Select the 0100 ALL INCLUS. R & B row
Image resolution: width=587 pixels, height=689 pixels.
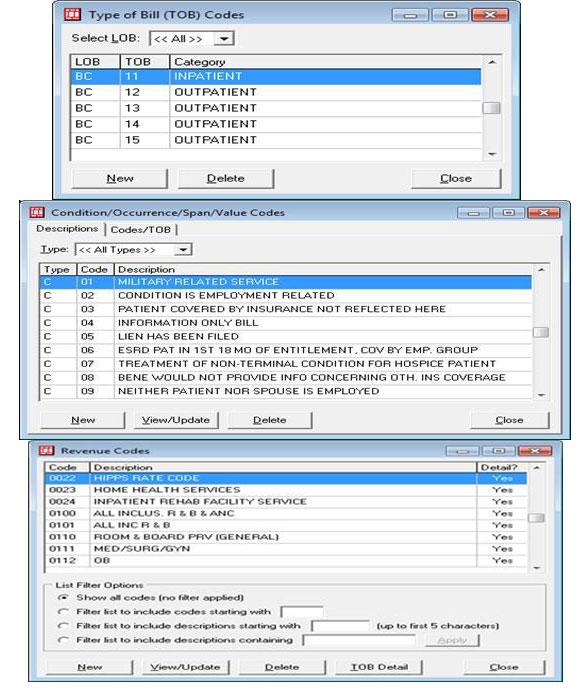click(286, 513)
